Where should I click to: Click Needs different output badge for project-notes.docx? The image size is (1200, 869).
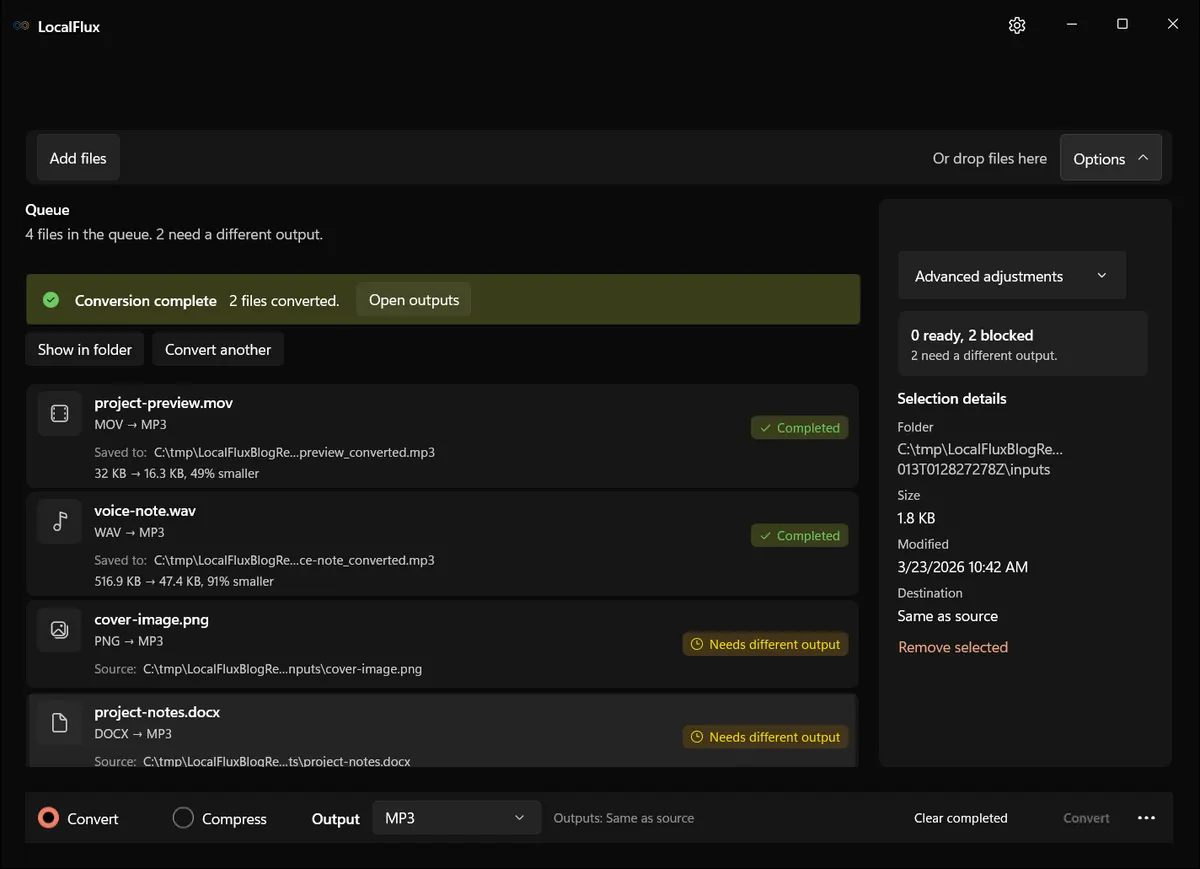(766, 737)
